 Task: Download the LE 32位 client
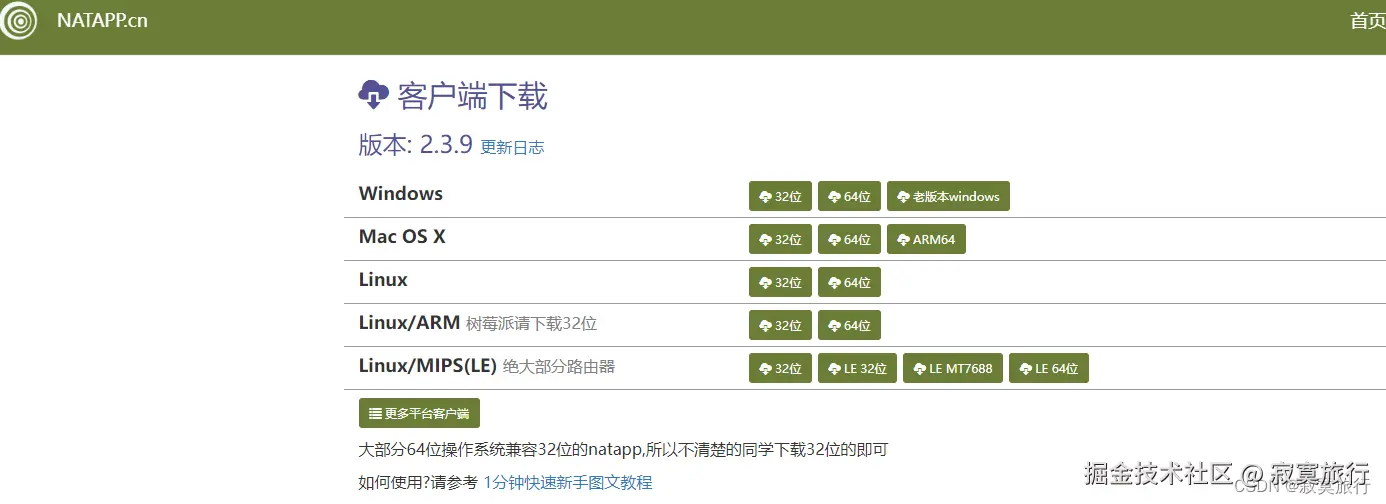click(x=857, y=368)
